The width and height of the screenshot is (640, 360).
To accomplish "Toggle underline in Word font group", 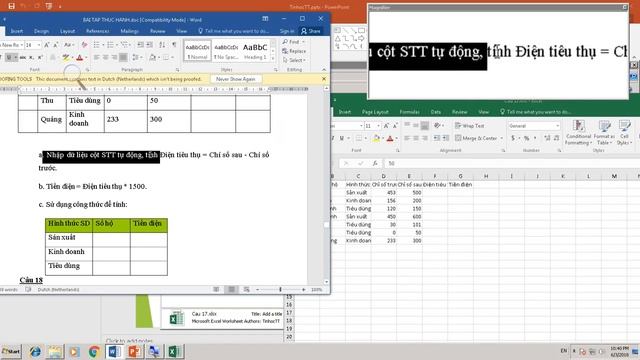I will 9,58.
